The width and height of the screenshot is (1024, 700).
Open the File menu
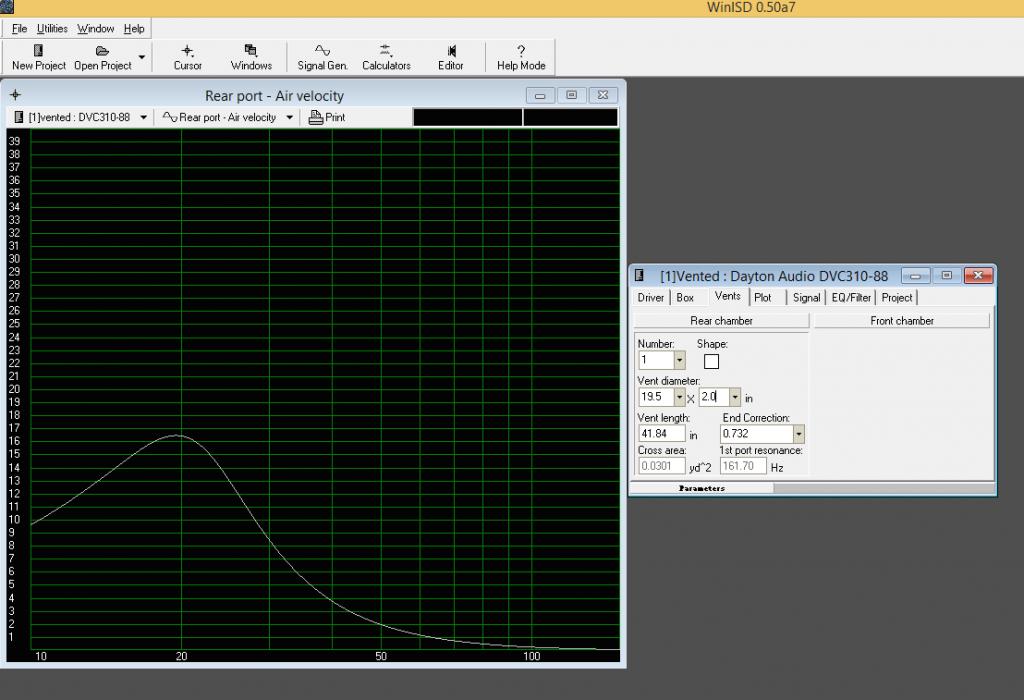[19, 29]
